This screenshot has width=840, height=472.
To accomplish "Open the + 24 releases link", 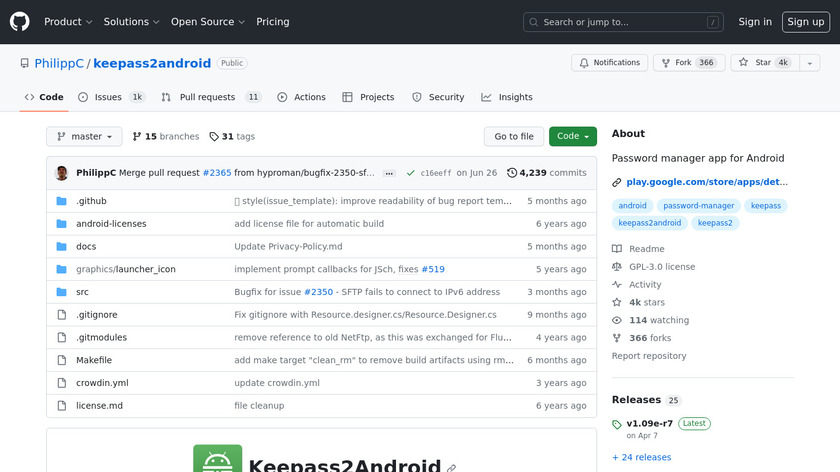I will pyautogui.click(x=641, y=458).
